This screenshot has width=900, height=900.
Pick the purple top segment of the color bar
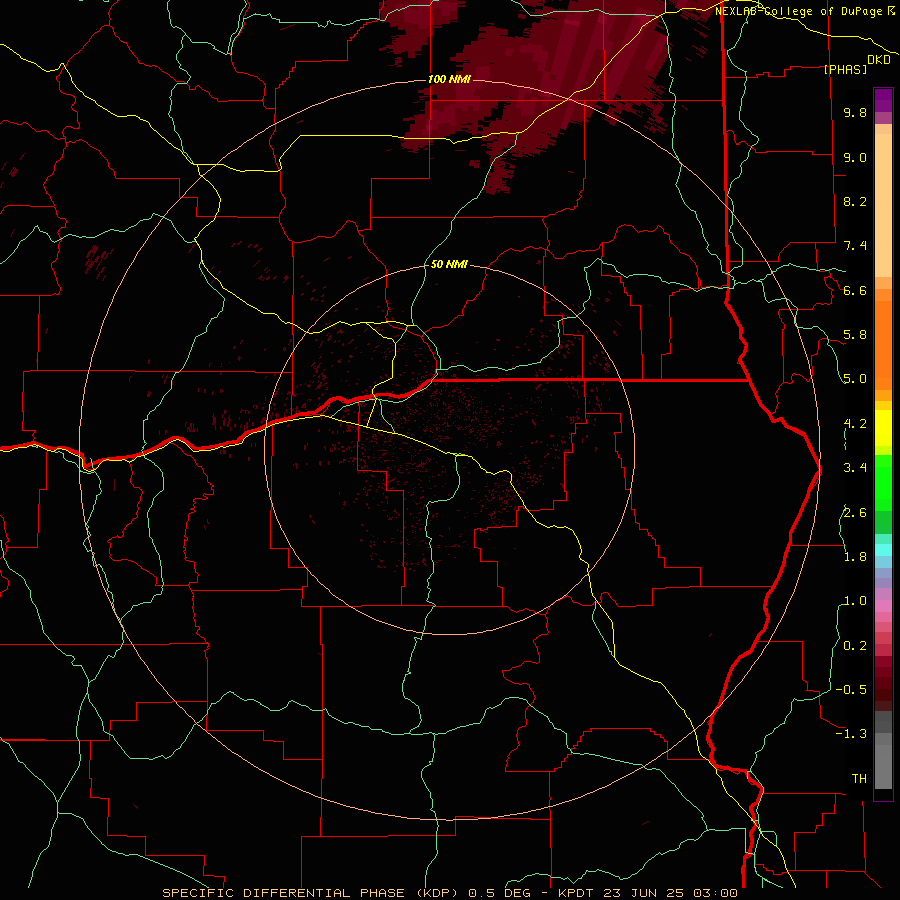pos(883,100)
